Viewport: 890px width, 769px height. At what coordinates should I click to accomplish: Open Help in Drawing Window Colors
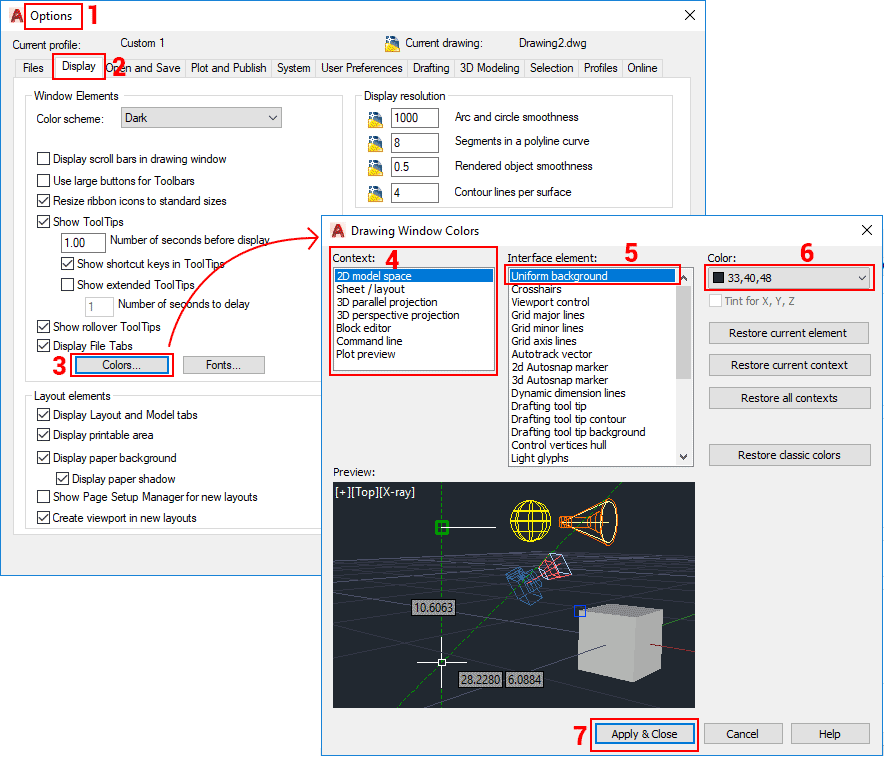tap(829, 734)
